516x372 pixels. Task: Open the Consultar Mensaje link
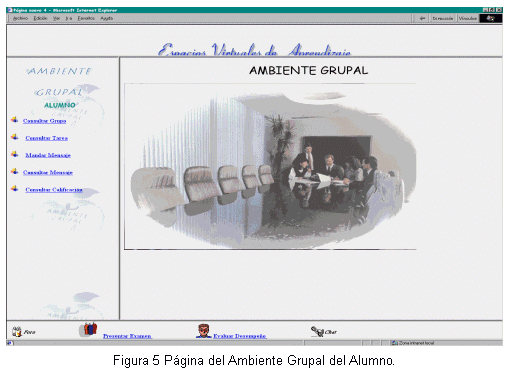(48, 172)
